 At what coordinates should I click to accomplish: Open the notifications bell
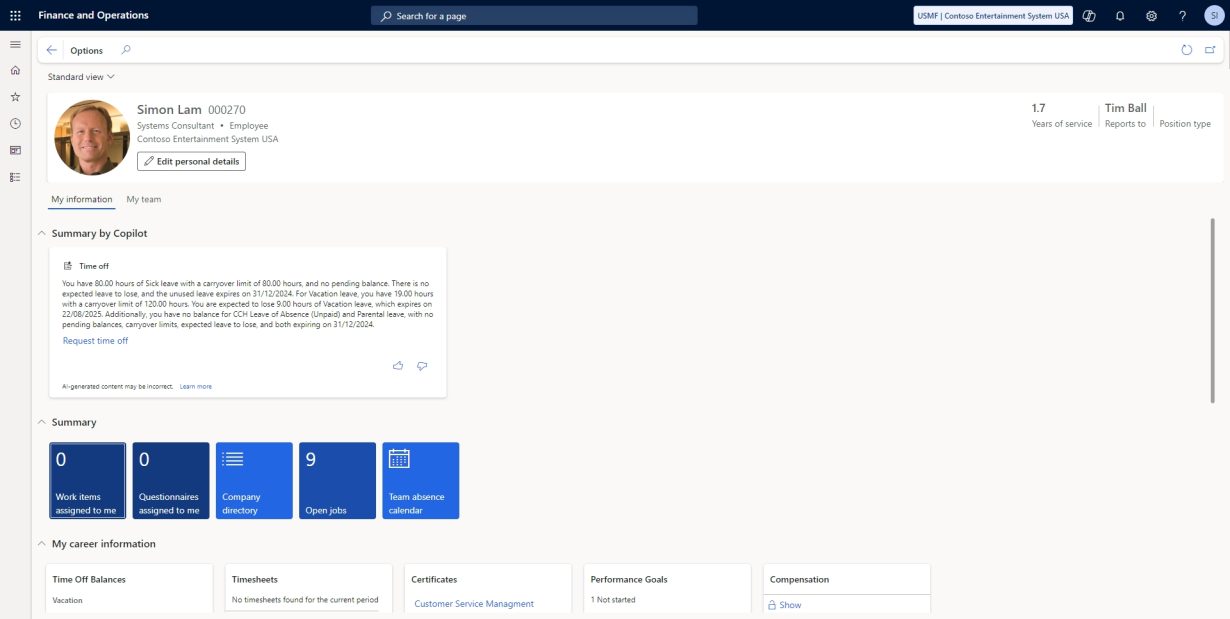click(1119, 15)
